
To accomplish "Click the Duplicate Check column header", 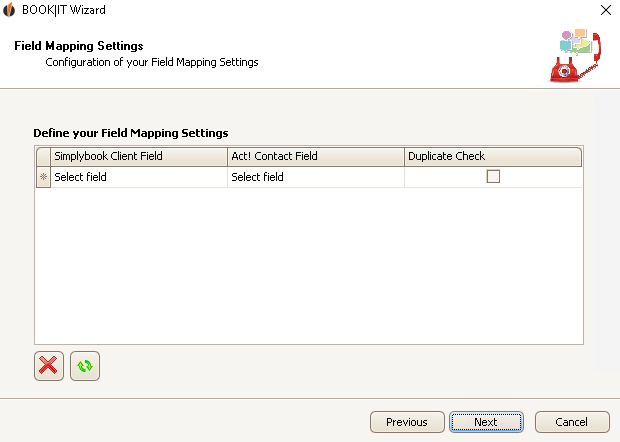I will pyautogui.click(x=493, y=157).
